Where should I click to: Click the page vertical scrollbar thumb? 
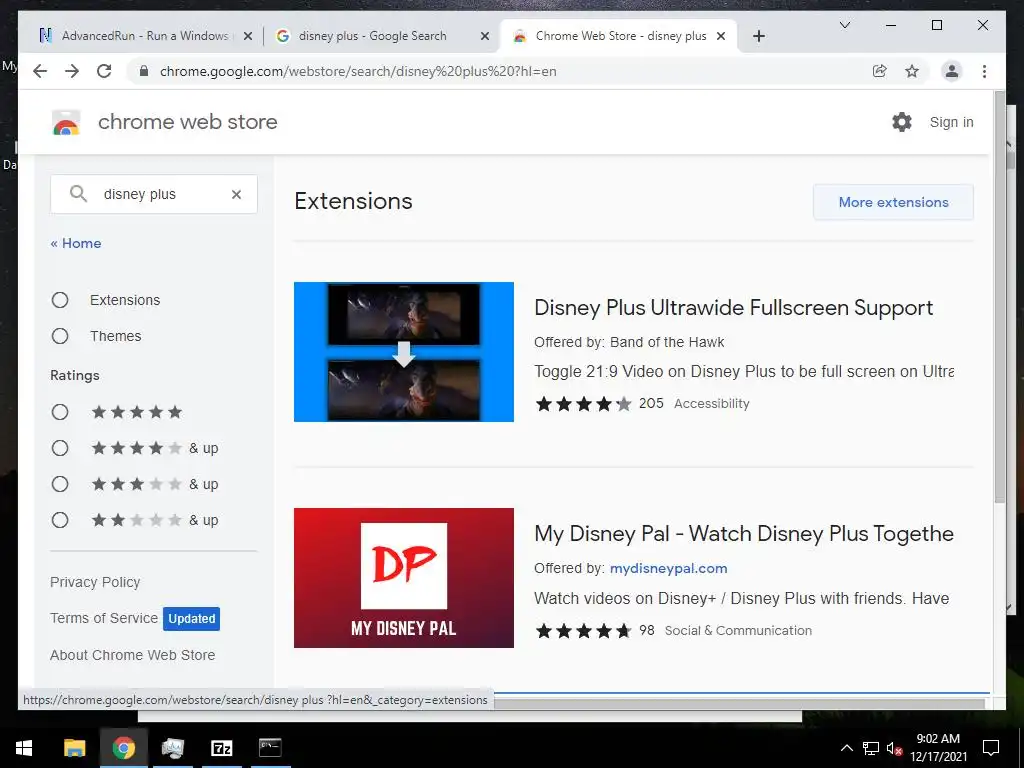999,297
